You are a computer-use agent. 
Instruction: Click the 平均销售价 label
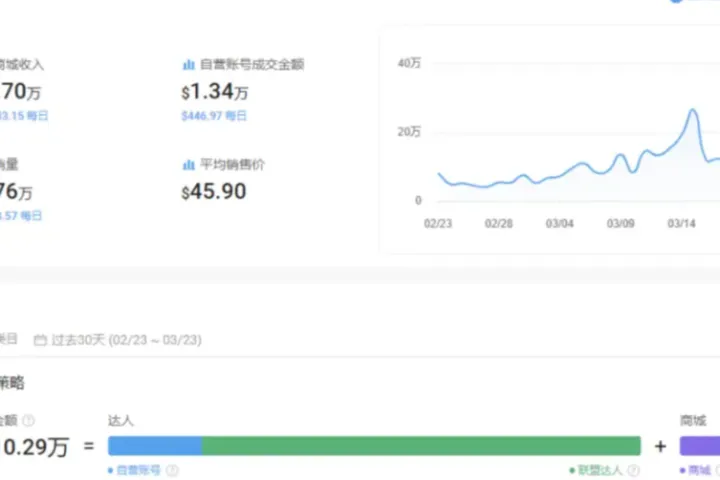[232, 164]
